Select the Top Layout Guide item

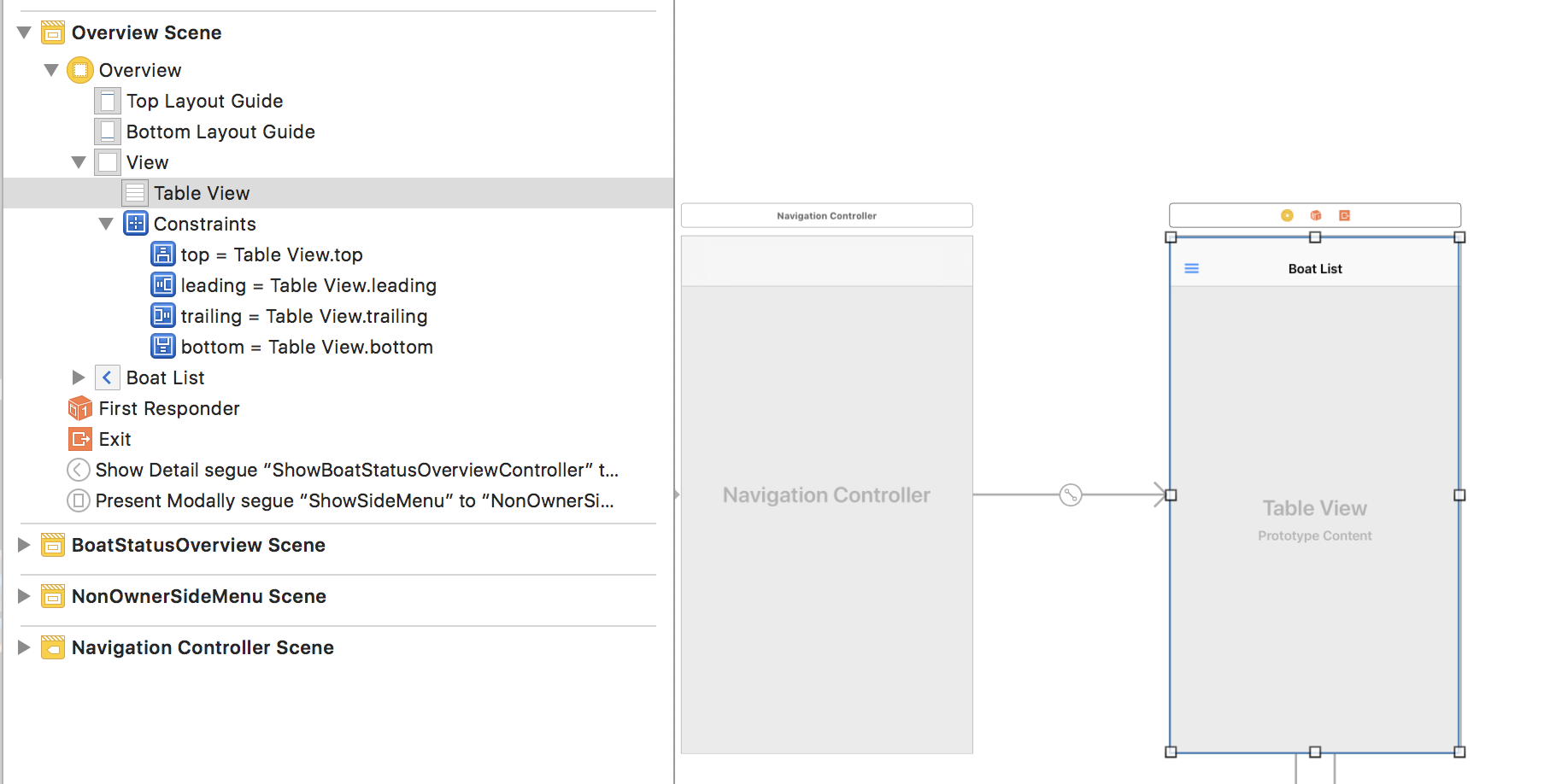tap(204, 101)
